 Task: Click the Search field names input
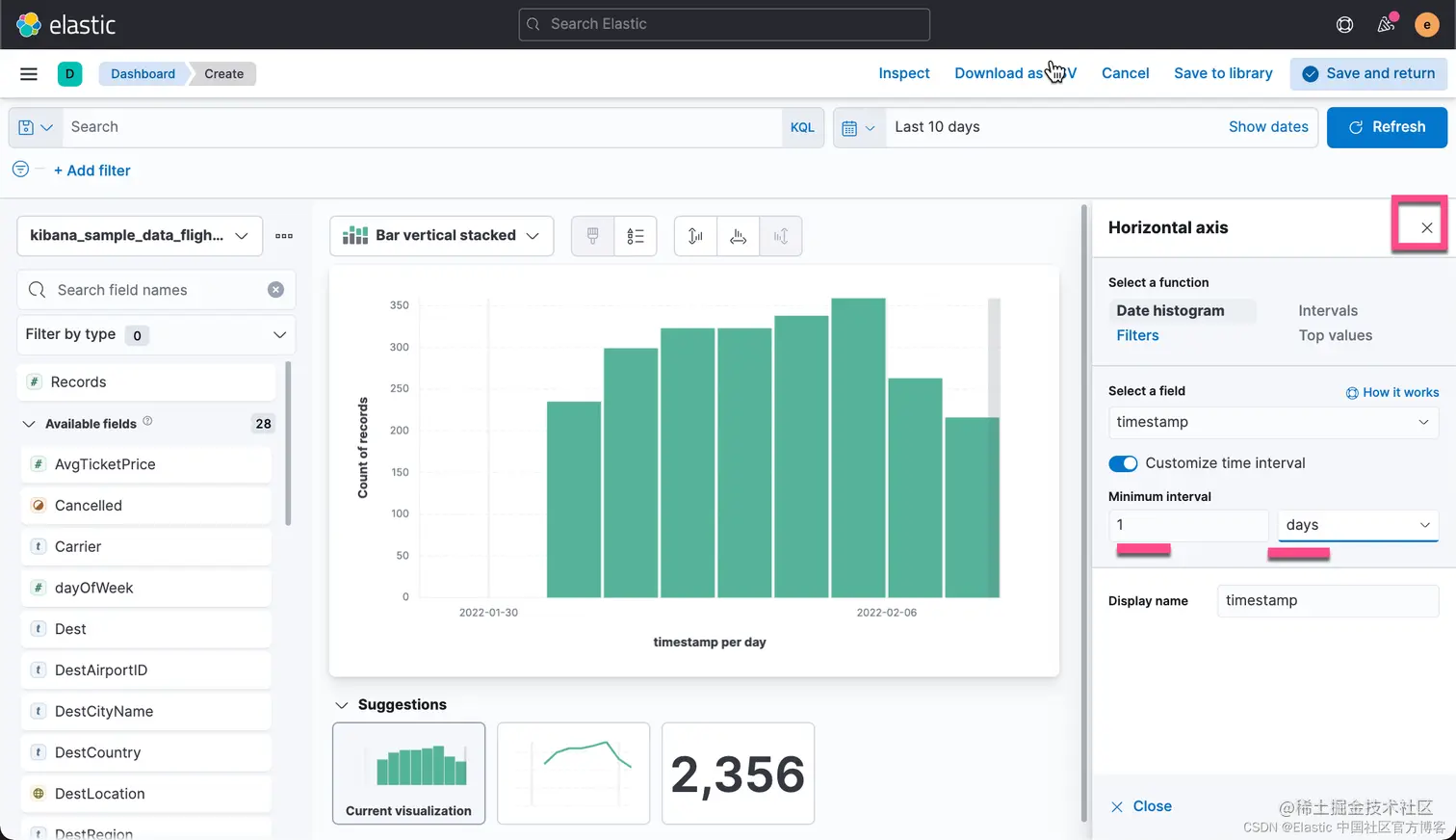156,290
